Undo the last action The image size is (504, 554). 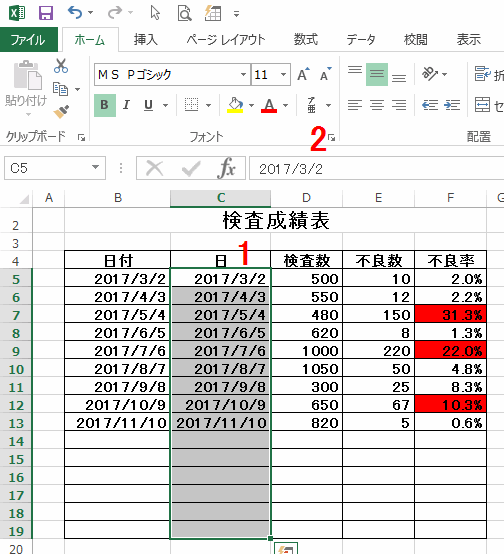pos(75,13)
